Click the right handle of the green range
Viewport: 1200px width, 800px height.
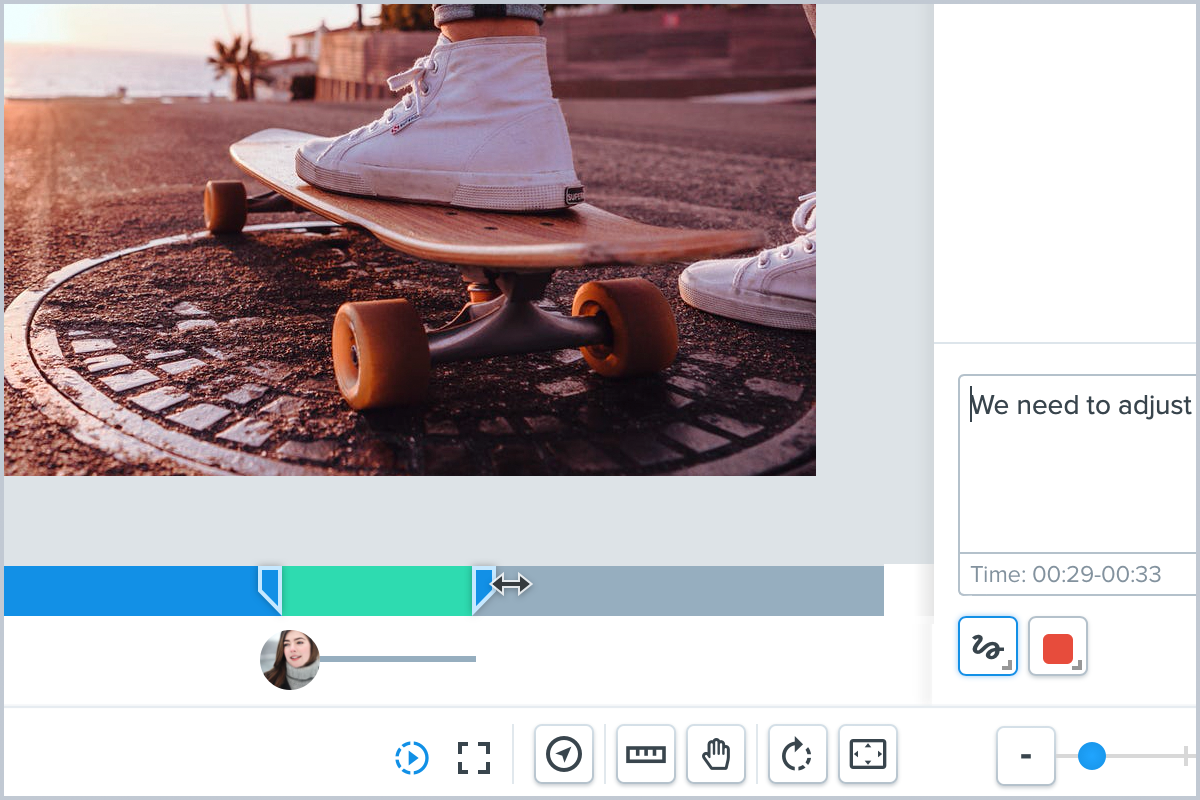483,588
